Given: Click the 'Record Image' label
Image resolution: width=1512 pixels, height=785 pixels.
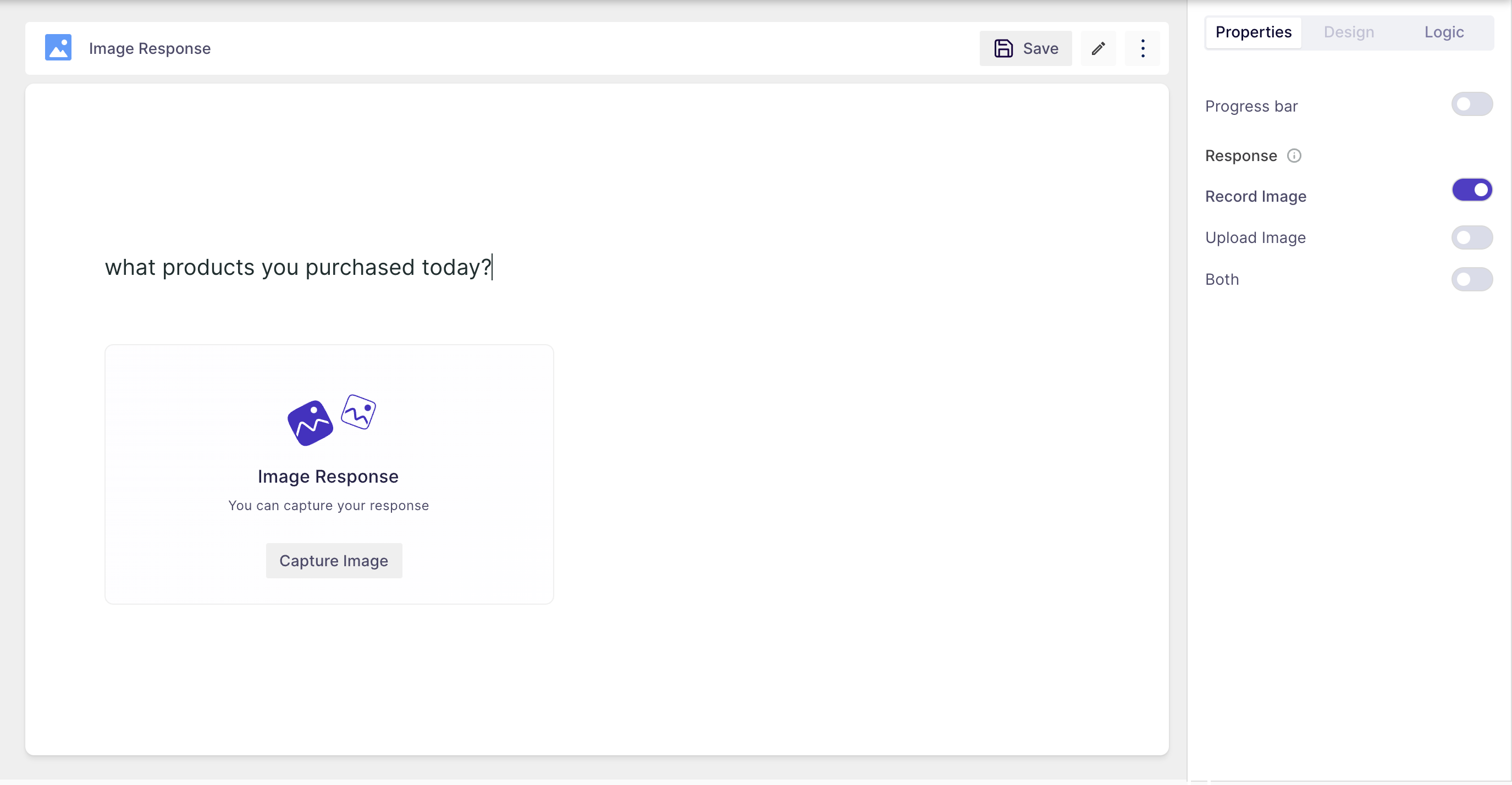Looking at the screenshot, I should click(1255, 197).
